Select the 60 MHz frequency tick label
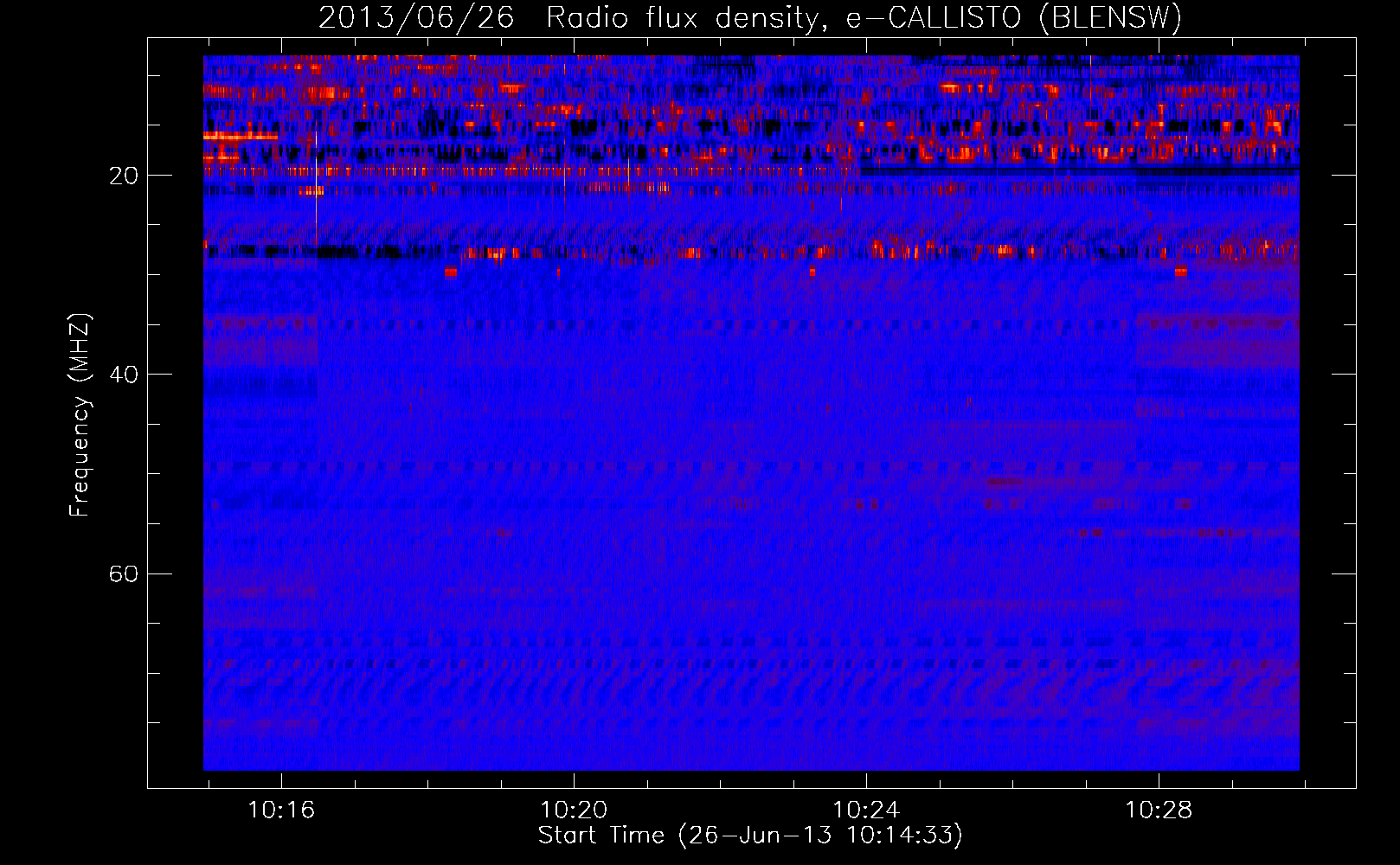This screenshot has width=1400, height=865. pyautogui.click(x=123, y=574)
